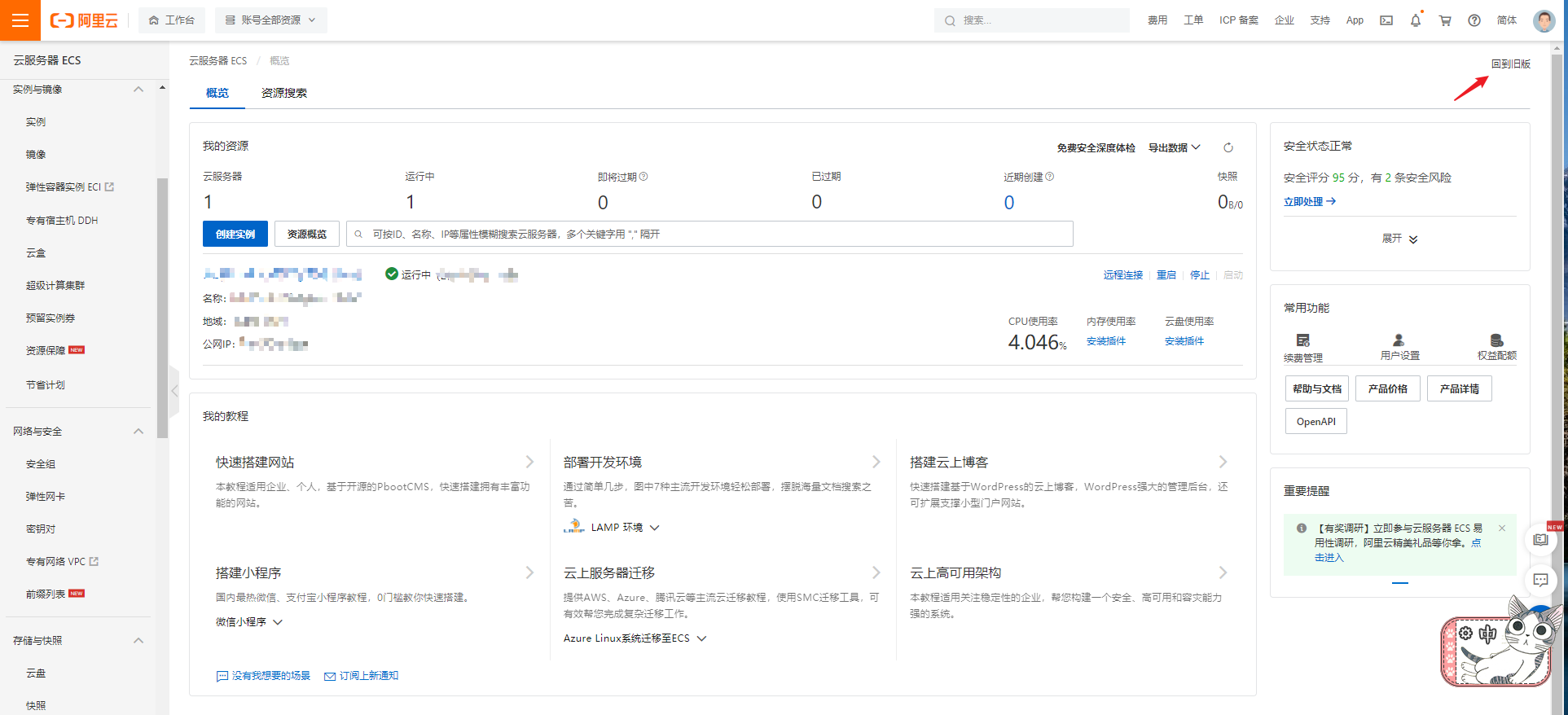Click 停止 instance link
The width and height of the screenshot is (1568, 715).
click(x=1200, y=275)
